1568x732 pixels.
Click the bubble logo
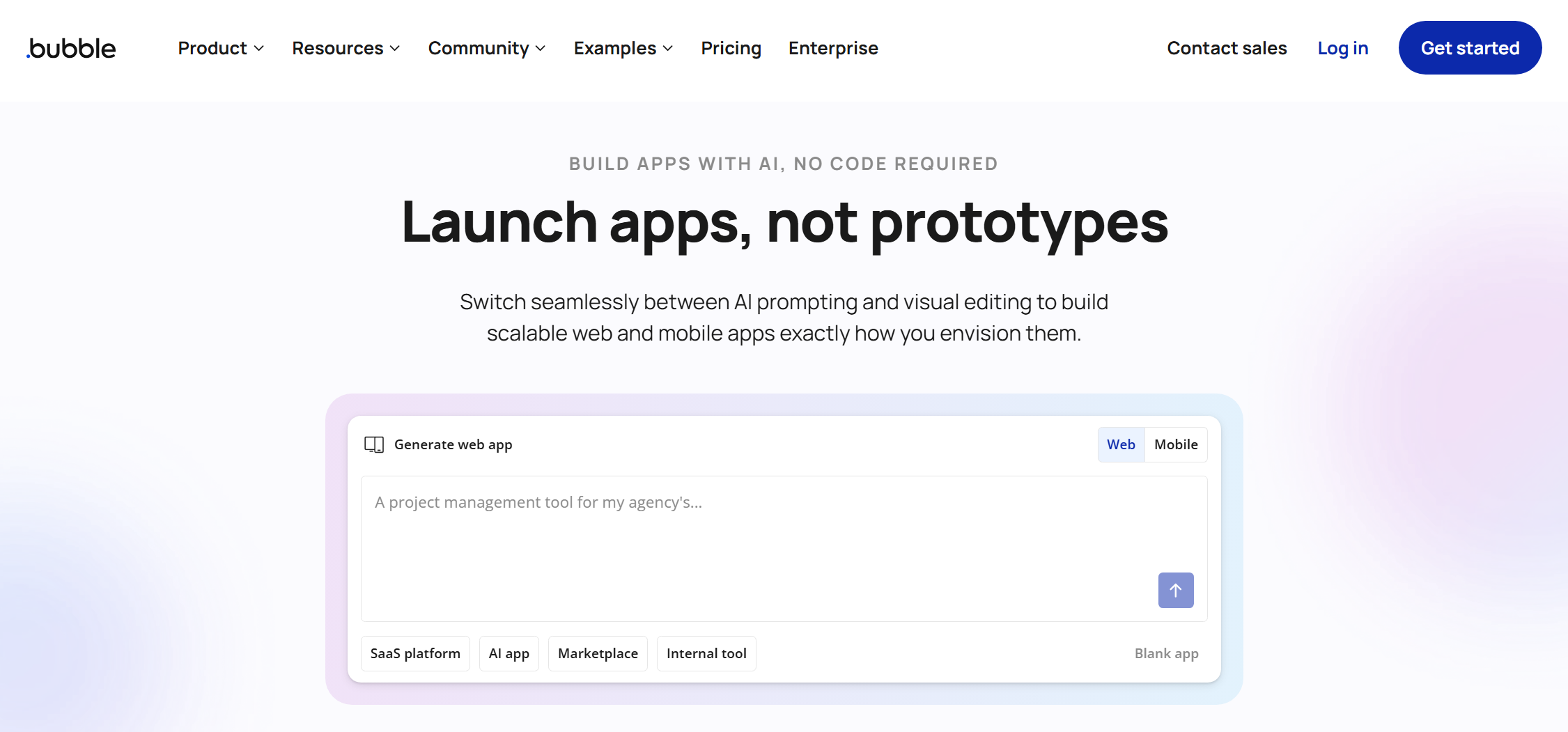click(x=70, y=47)
